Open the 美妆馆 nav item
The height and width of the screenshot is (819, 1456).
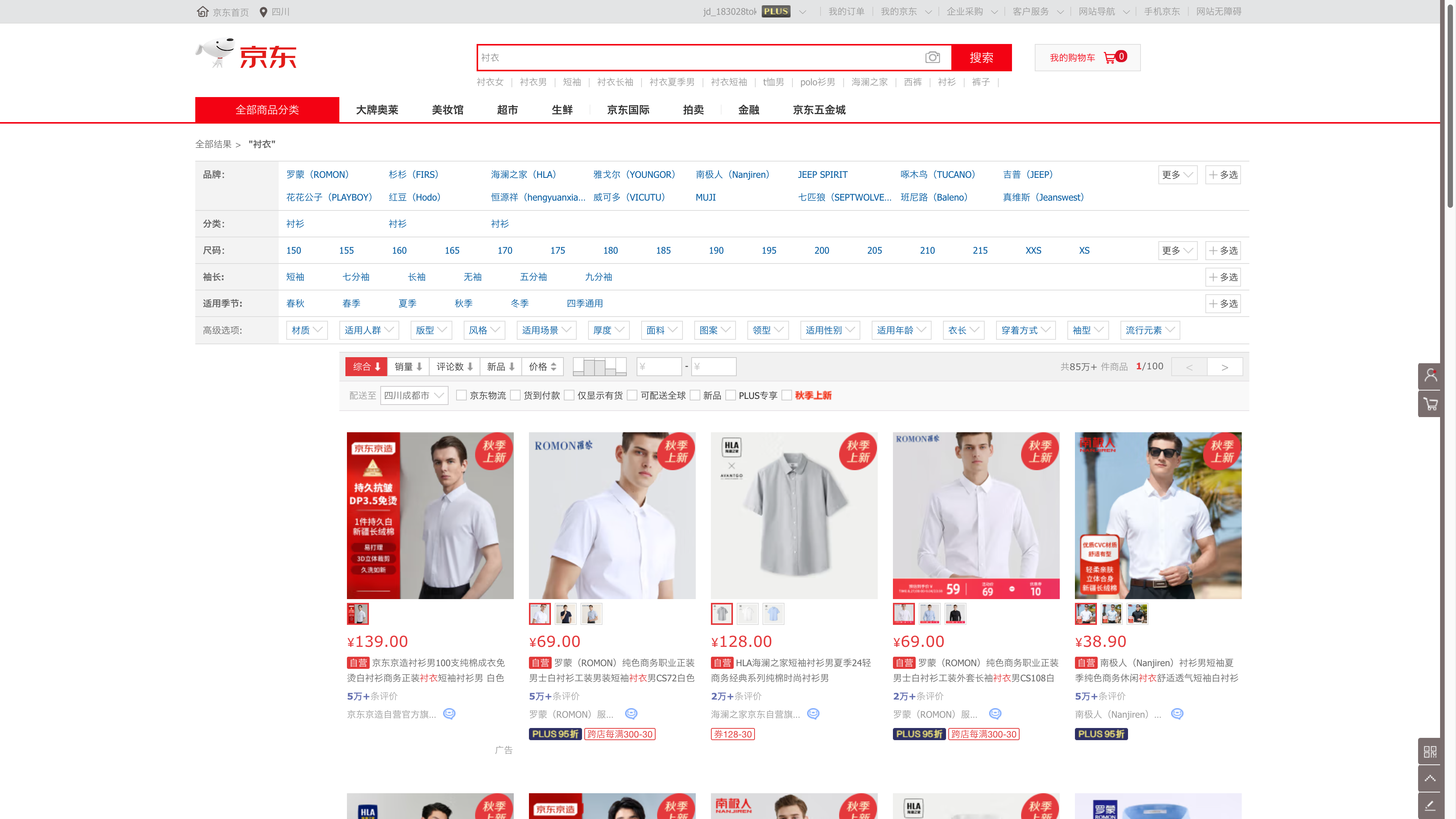(448, 110)
